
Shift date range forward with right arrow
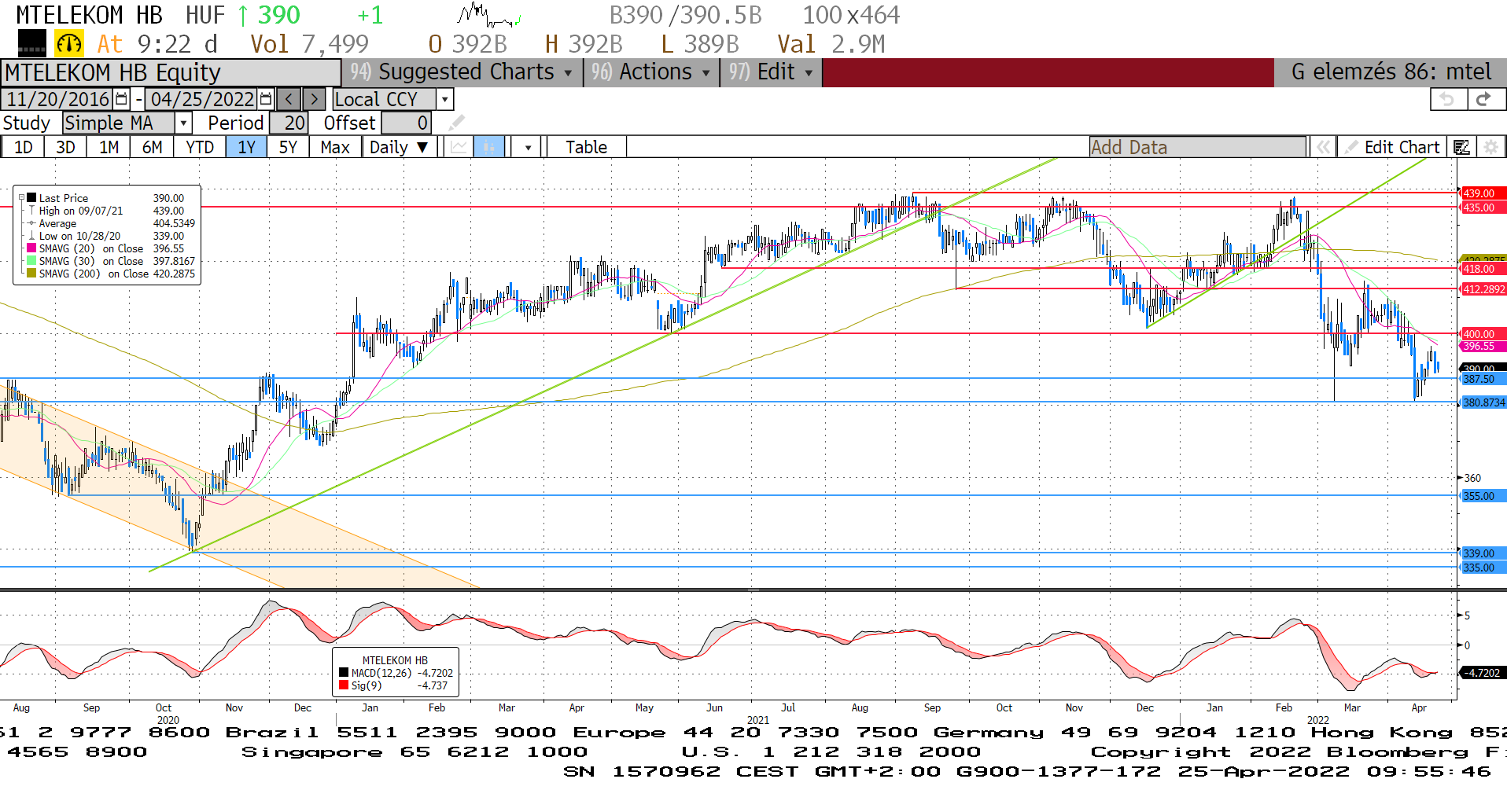pyautogui.click(x=314, y=99)
